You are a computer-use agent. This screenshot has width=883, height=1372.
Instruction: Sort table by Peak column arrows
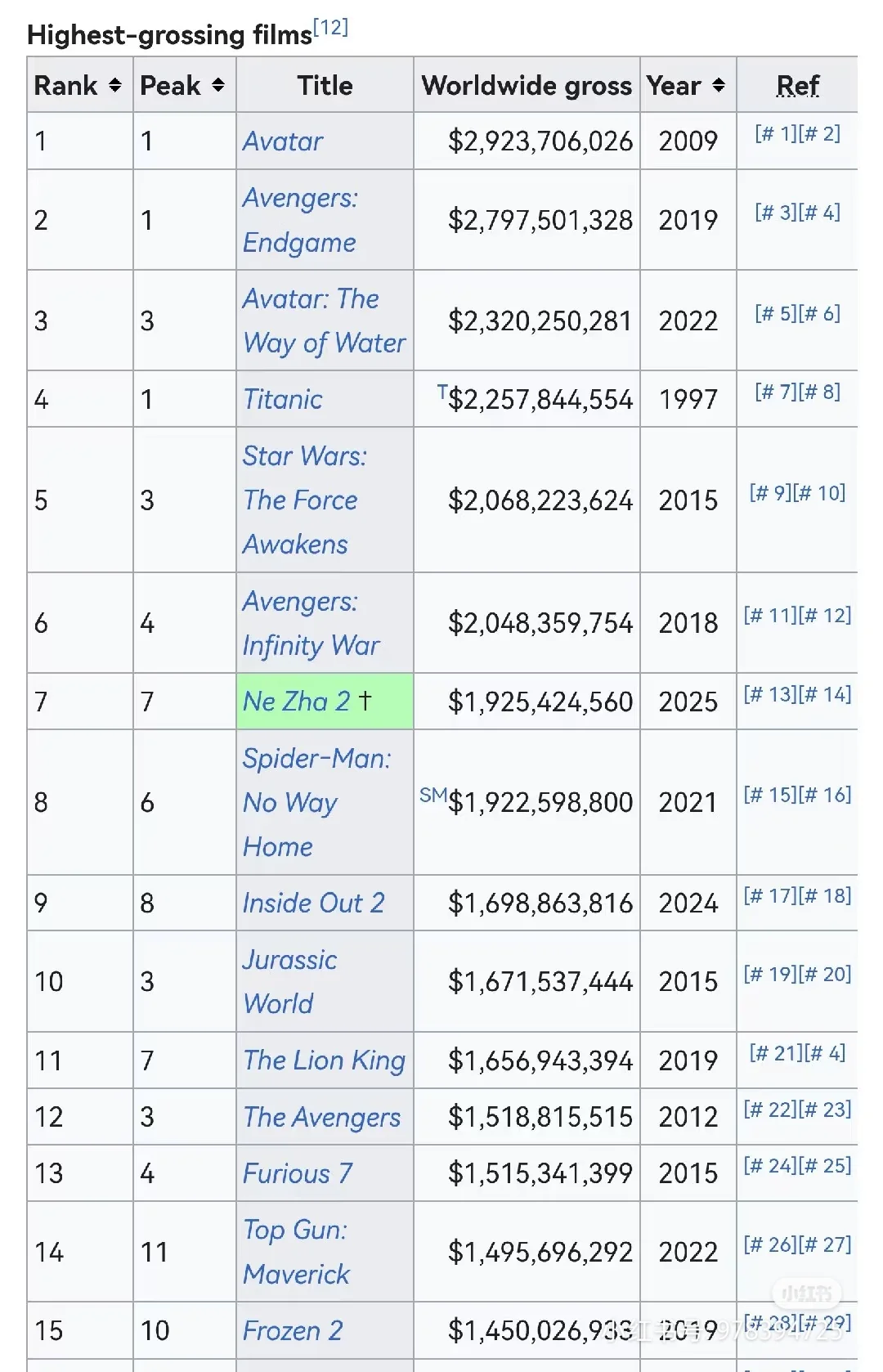[x=217, y=85]
